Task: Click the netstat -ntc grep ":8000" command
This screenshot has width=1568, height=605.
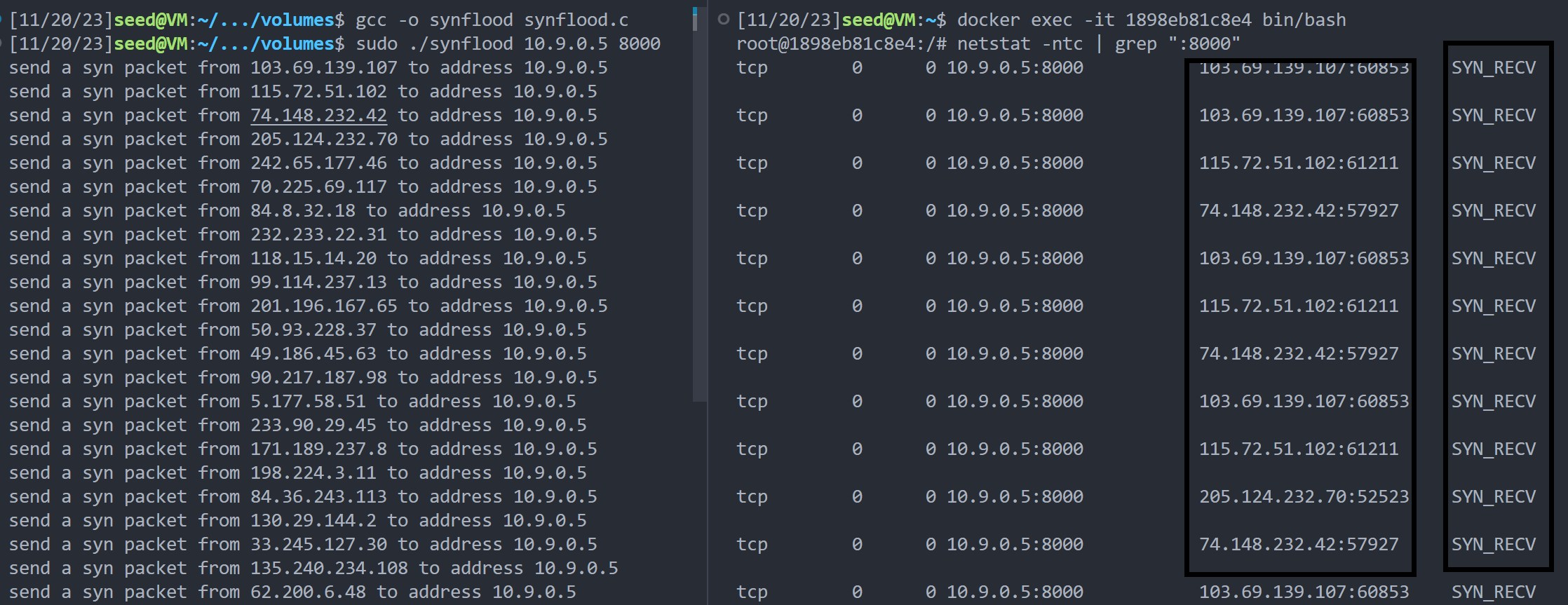Action: click(1098, 43)
